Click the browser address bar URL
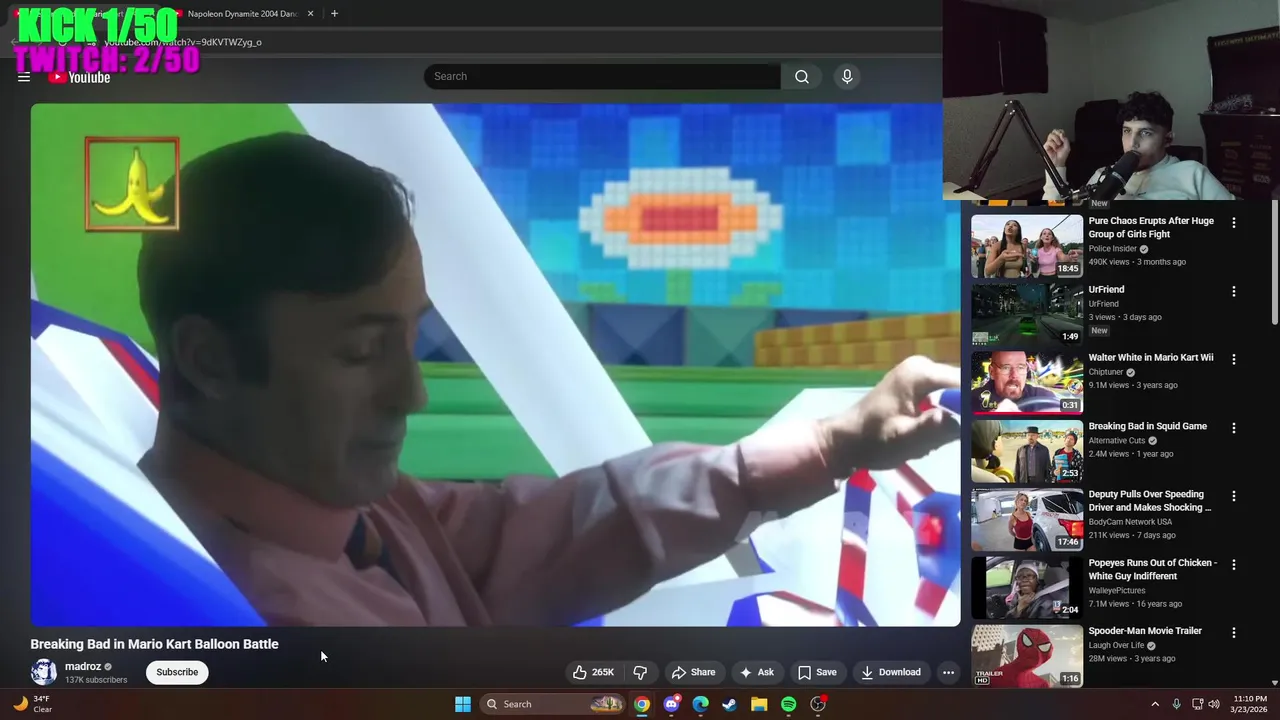 (183, 42)
